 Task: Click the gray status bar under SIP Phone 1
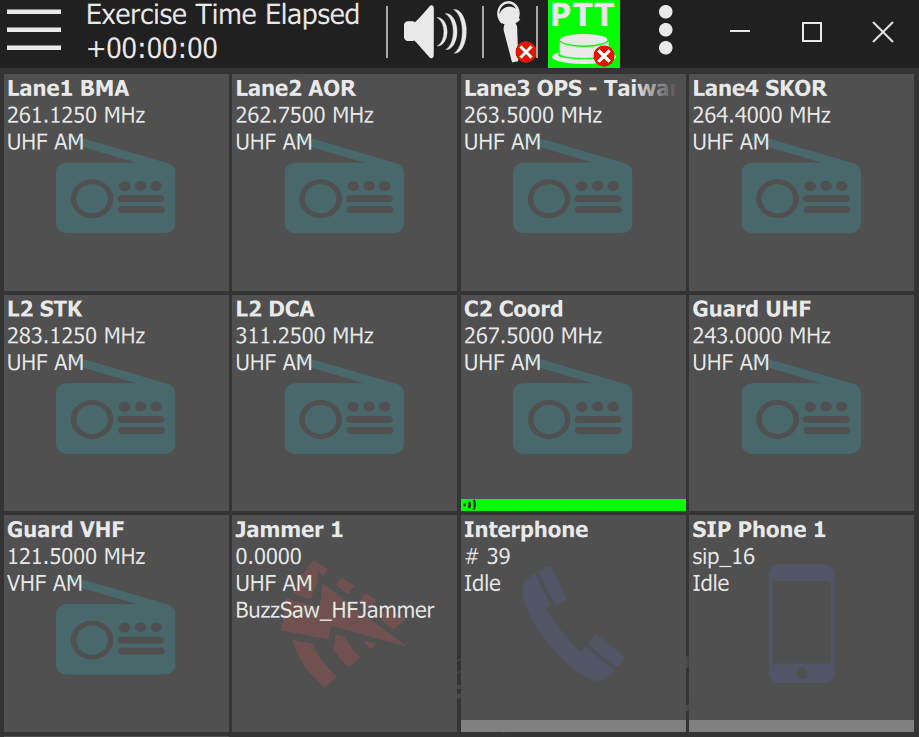tap(801, 726)
